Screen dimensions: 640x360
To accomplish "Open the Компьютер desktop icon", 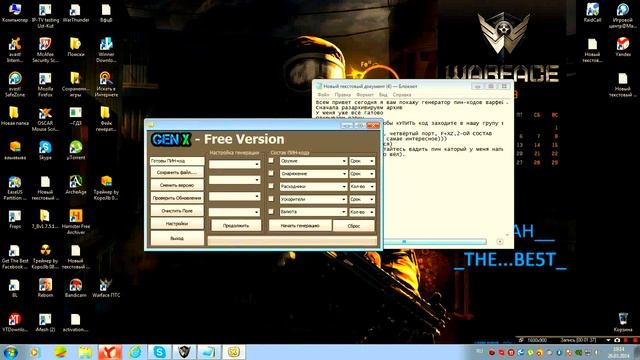I will coord(15,13).
